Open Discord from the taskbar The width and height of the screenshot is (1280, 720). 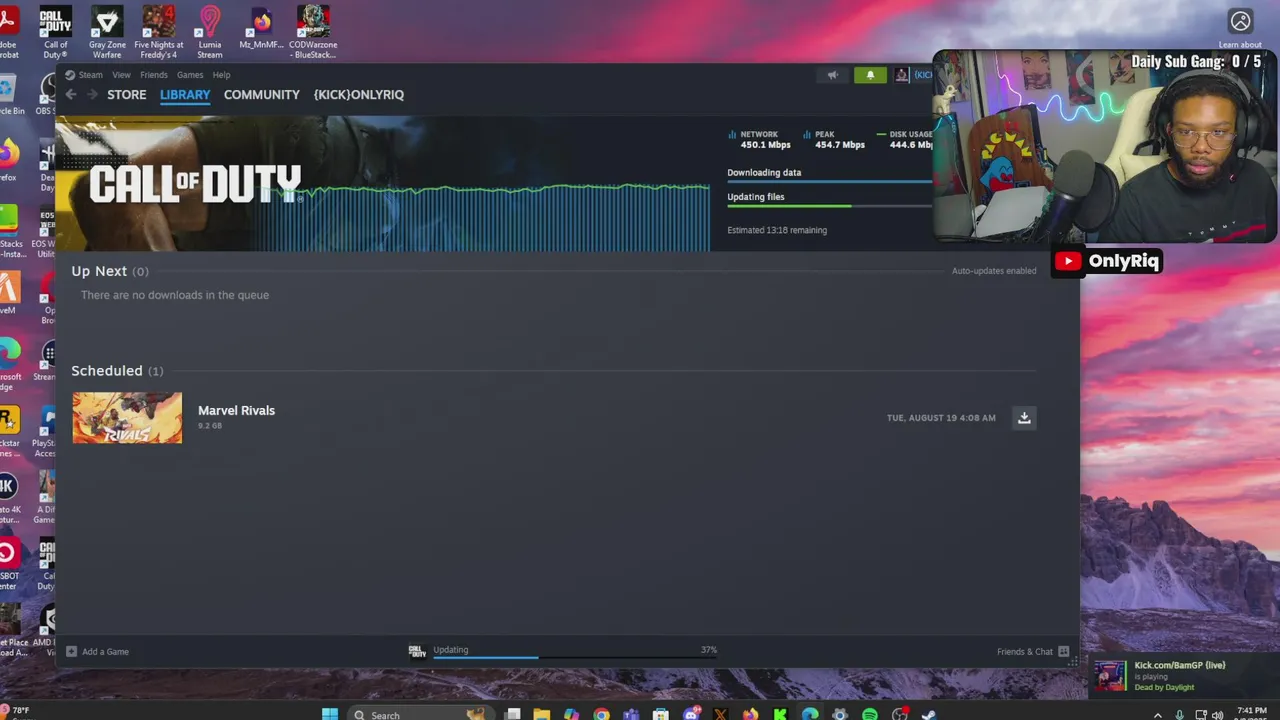click(x=691, y=714)
